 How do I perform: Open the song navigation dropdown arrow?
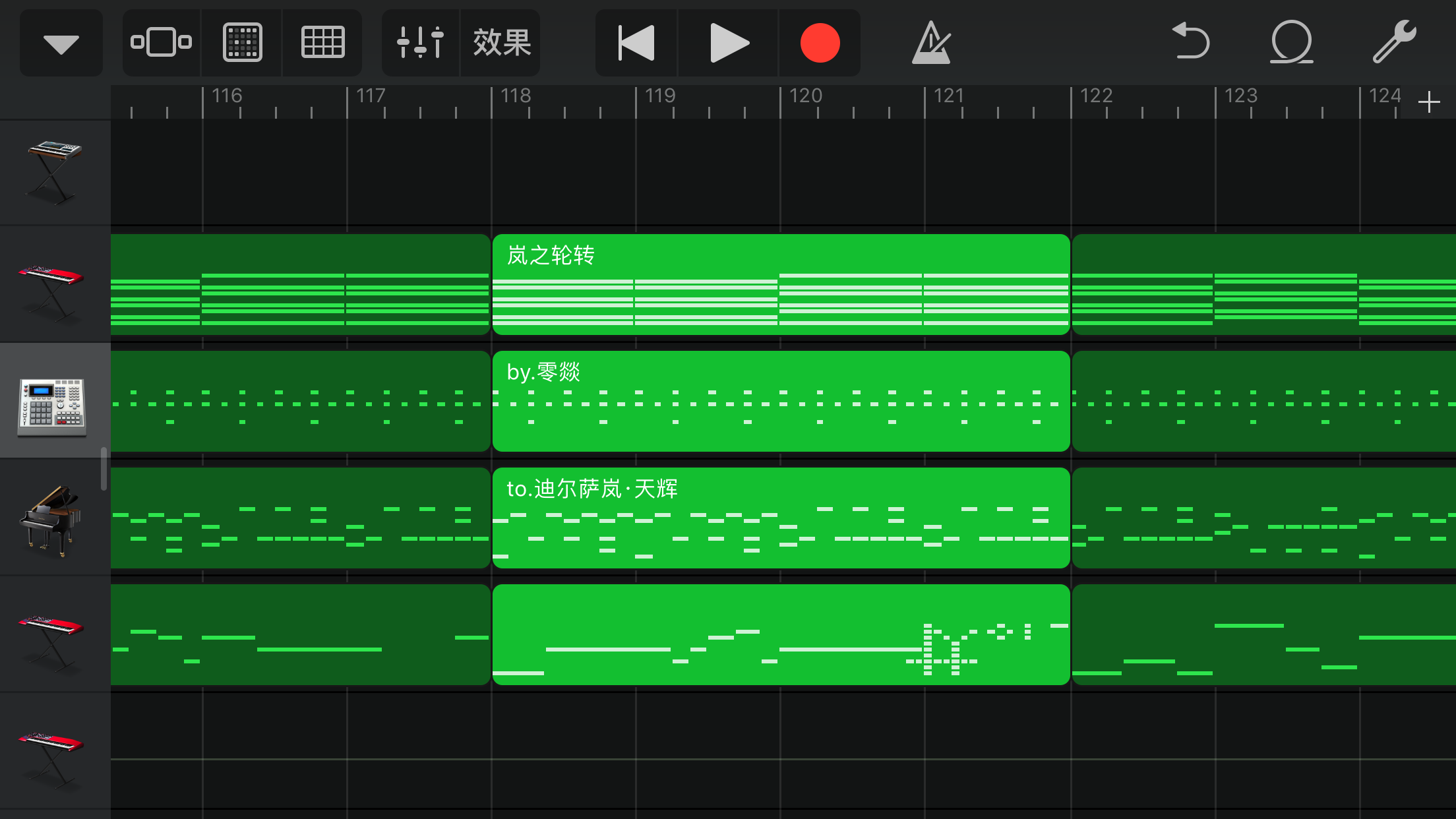tap(61, 43)
